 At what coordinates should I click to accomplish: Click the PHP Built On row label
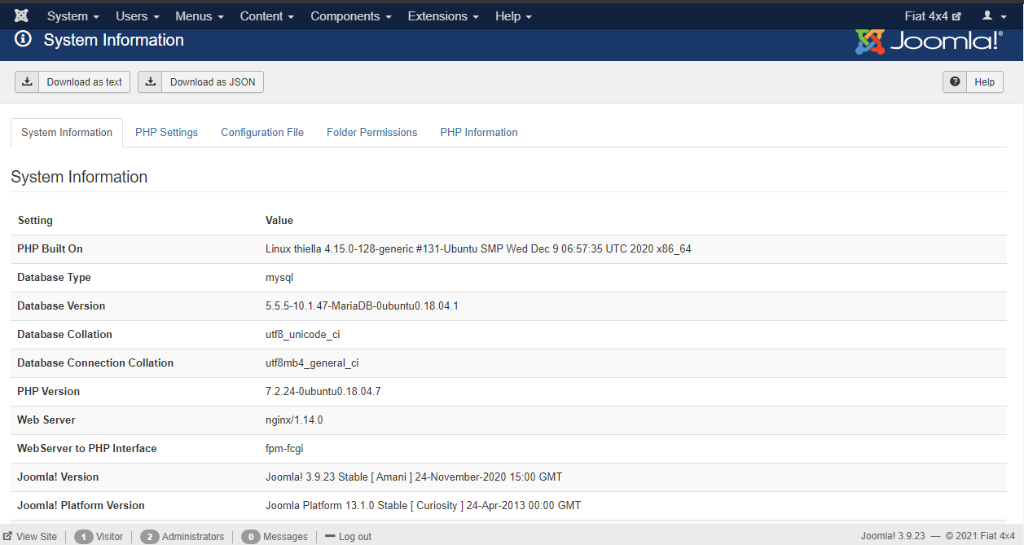[50, 249]
